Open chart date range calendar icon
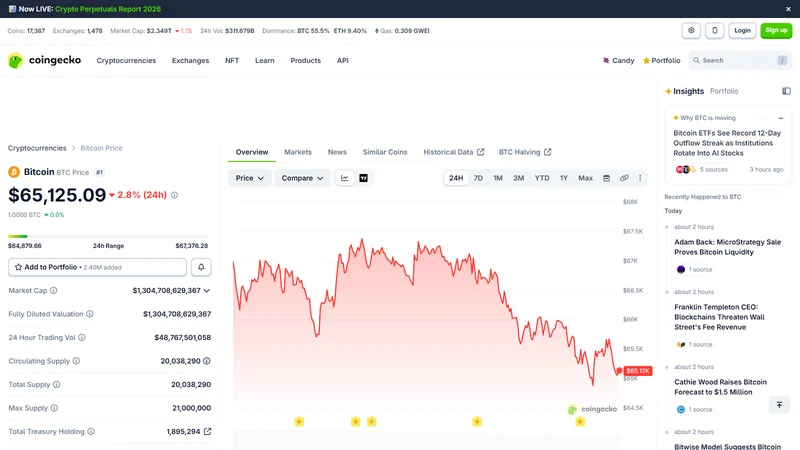The height and width of the screenshot is (450, 800). tap(606, 178)
